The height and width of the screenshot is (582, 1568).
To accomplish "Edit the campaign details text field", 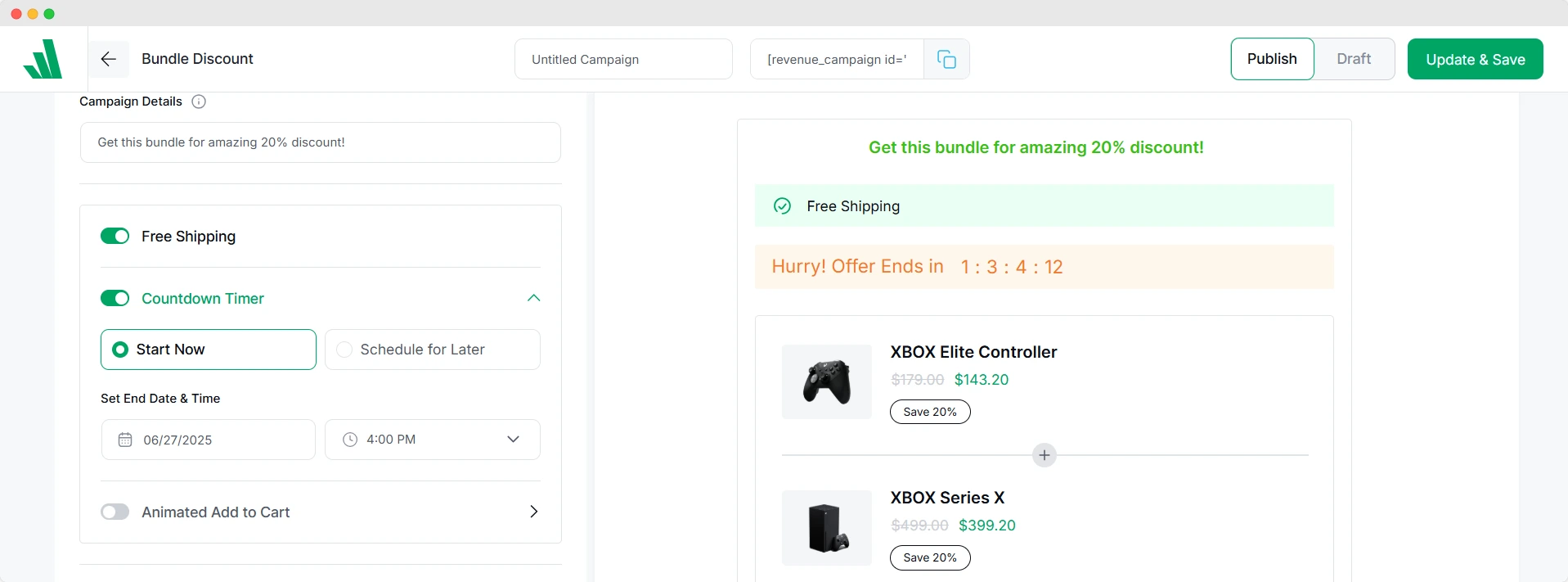I will [321, 142].
